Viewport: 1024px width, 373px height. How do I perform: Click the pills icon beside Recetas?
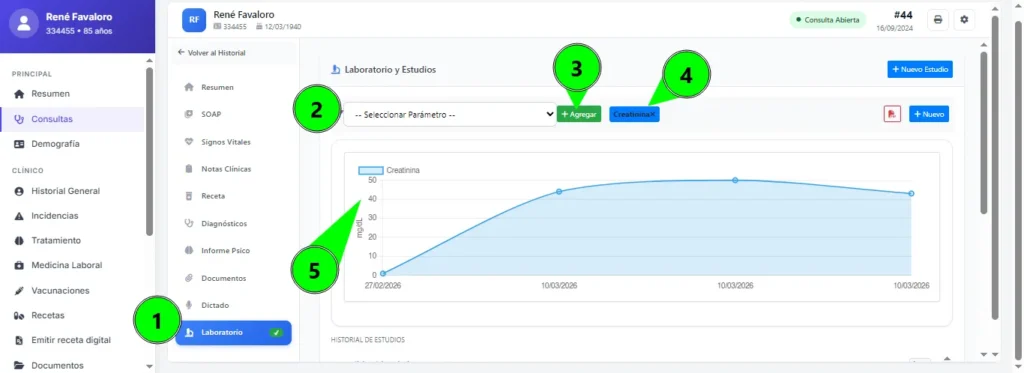pos(19,316)
